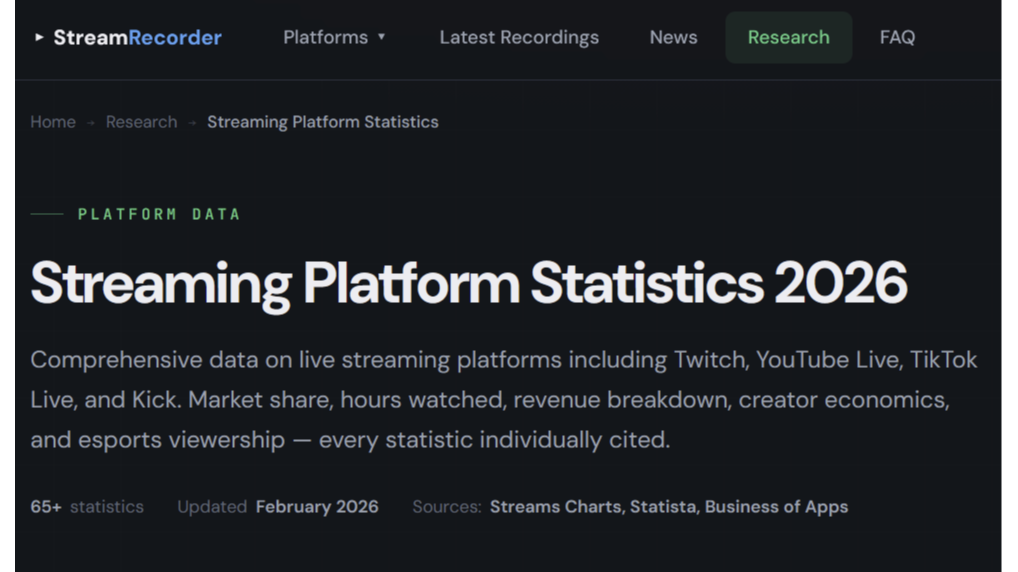Go to the News page
The image size is (1018, 572).
pos(673,38)
